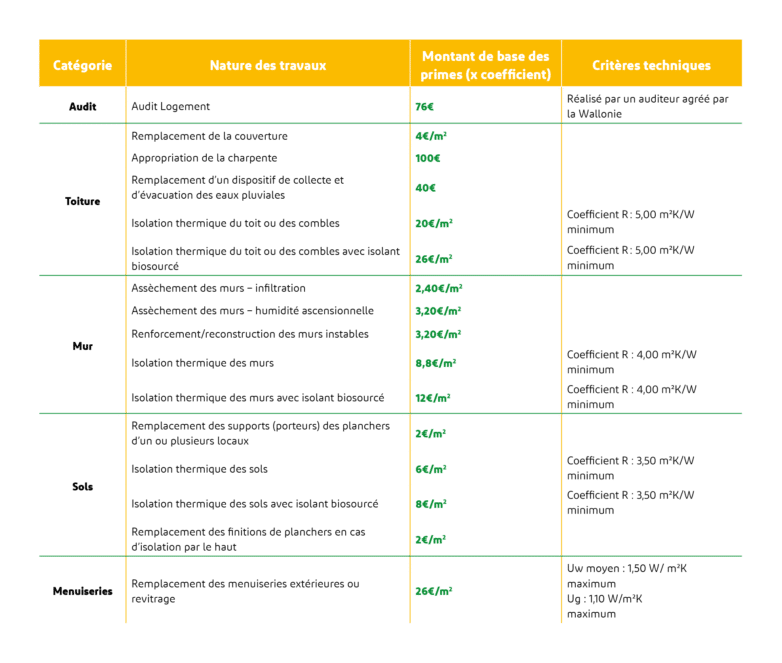This screenshot has height=663, width=782.
Task: Click the "Audit Logement" row text
Action: tap(171, 106)
